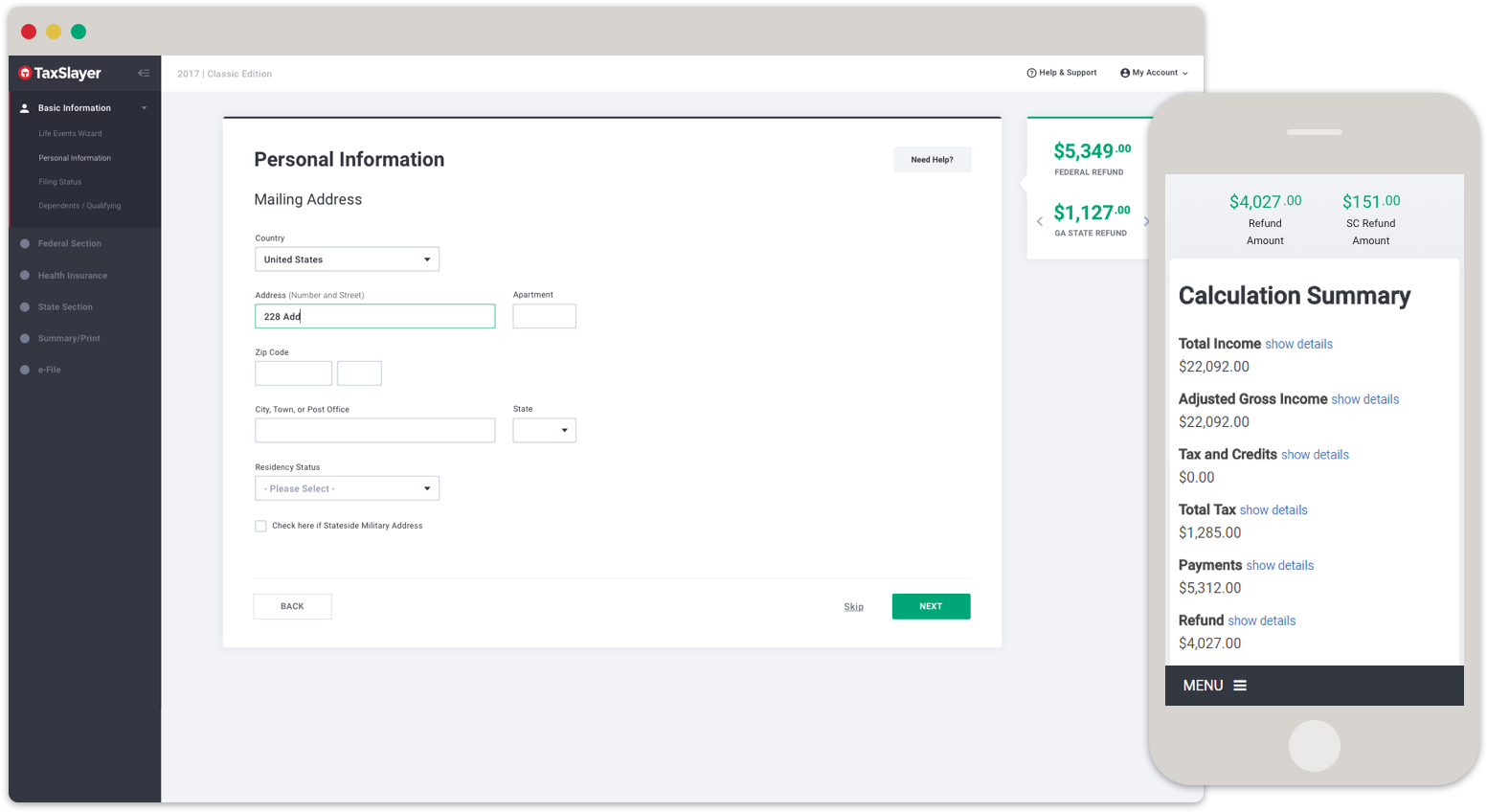Click Summary/Print status circle icon

click(25, 338)
